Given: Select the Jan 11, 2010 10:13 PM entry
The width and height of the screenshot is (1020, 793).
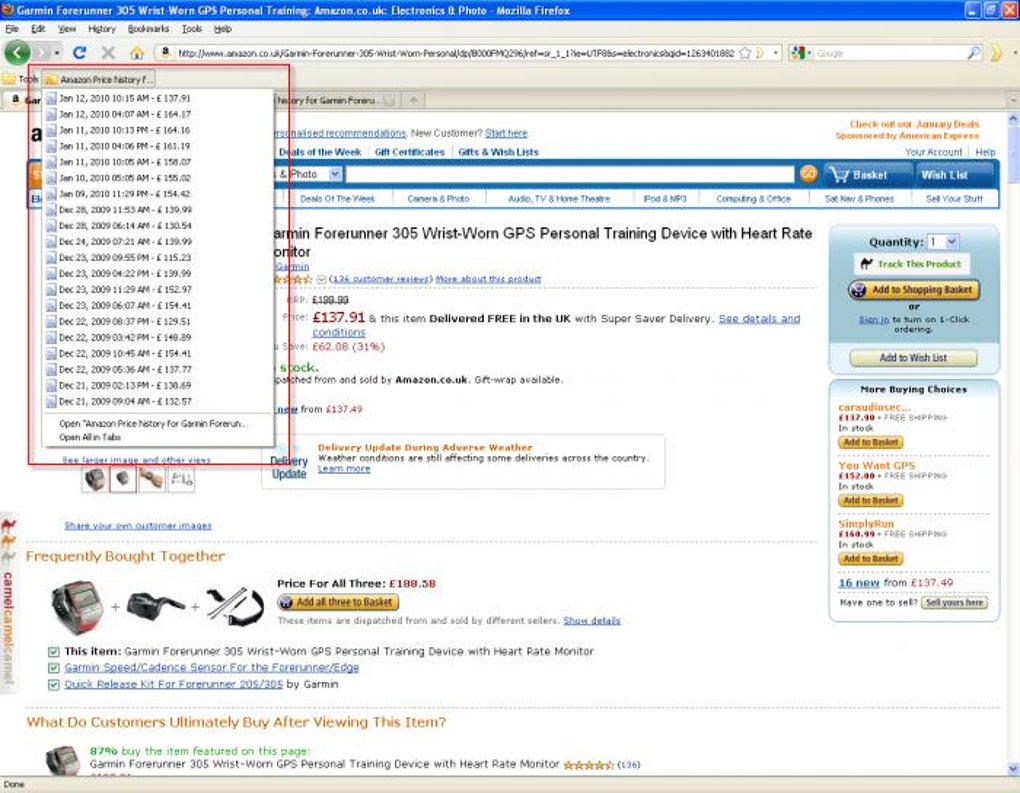Looking at the screenshot, I should 157,130.
